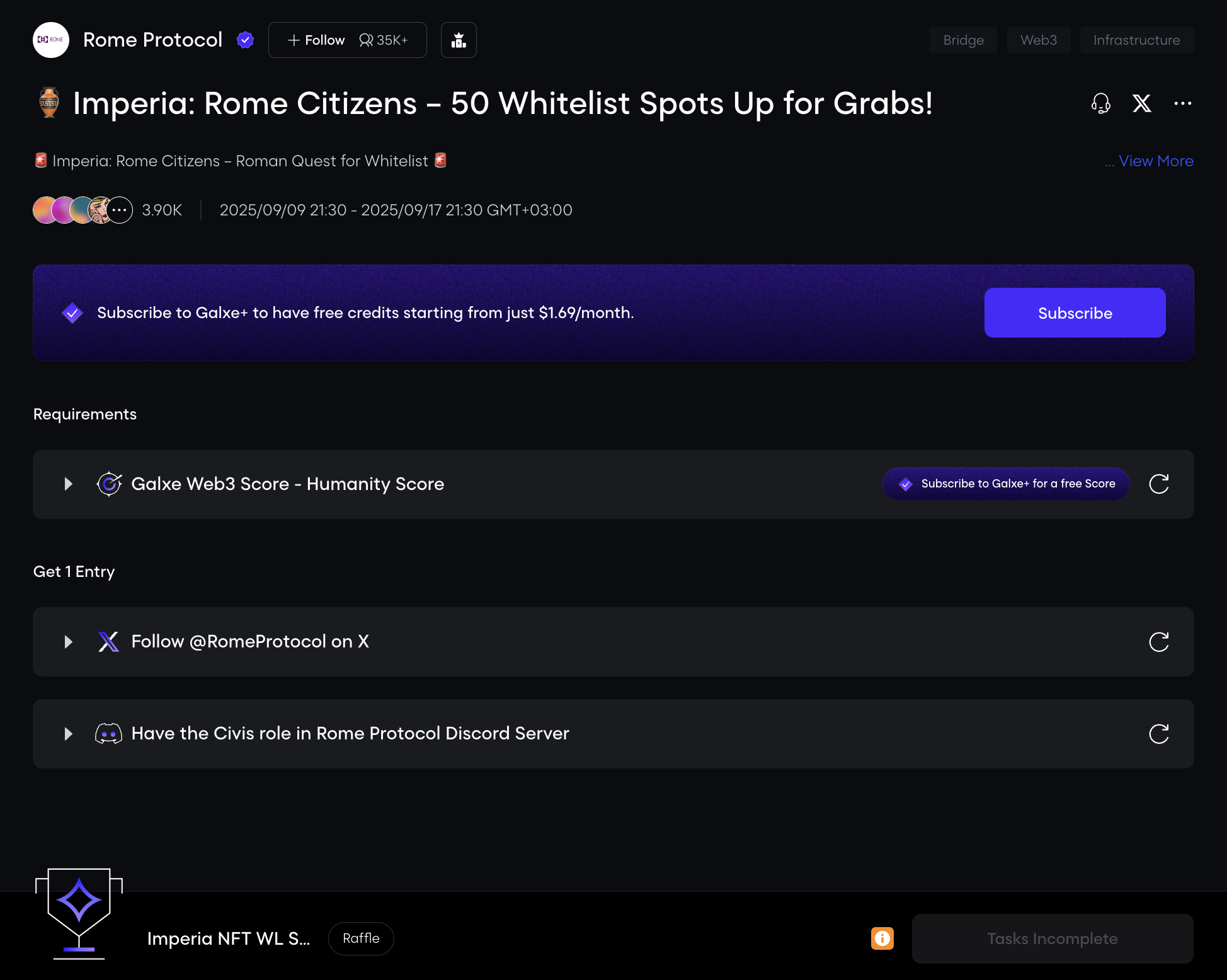
Task: Open the headset support icon
Action: (1100, 103)
